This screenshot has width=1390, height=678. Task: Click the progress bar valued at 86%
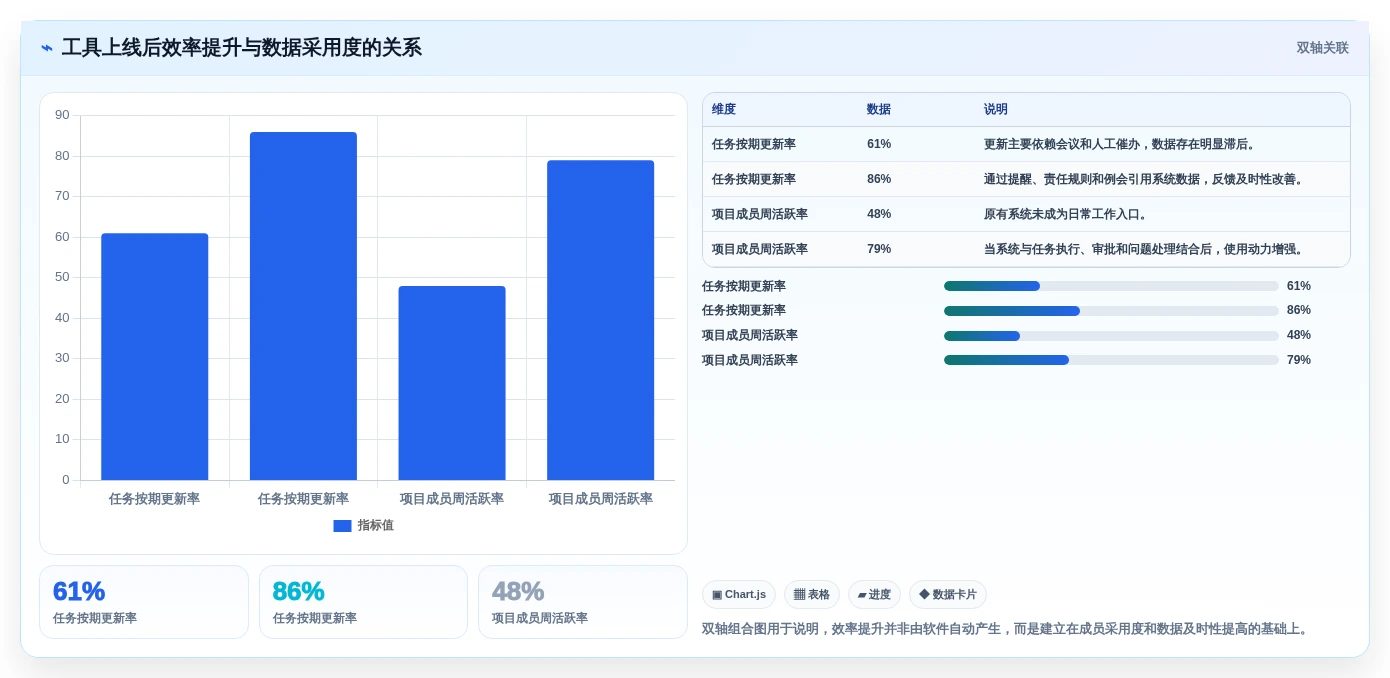(1111, 311)
